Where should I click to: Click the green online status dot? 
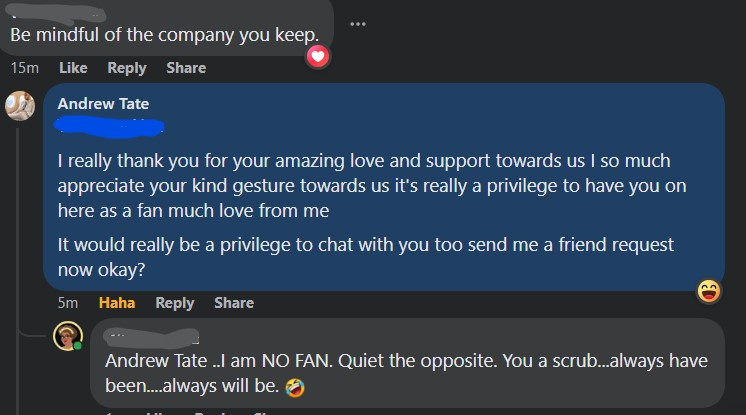(78, 347)
